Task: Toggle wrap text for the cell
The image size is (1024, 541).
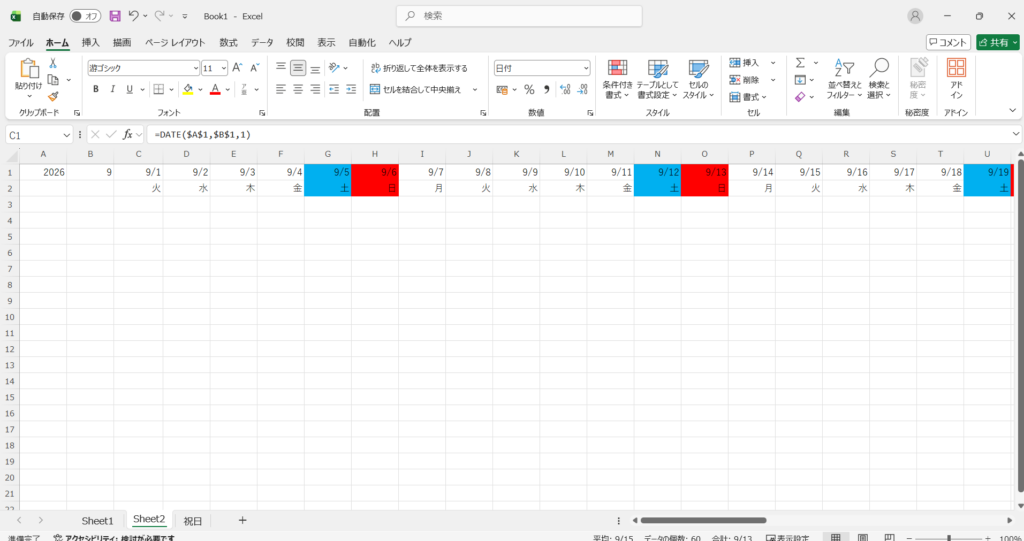Action: [419, 68]
